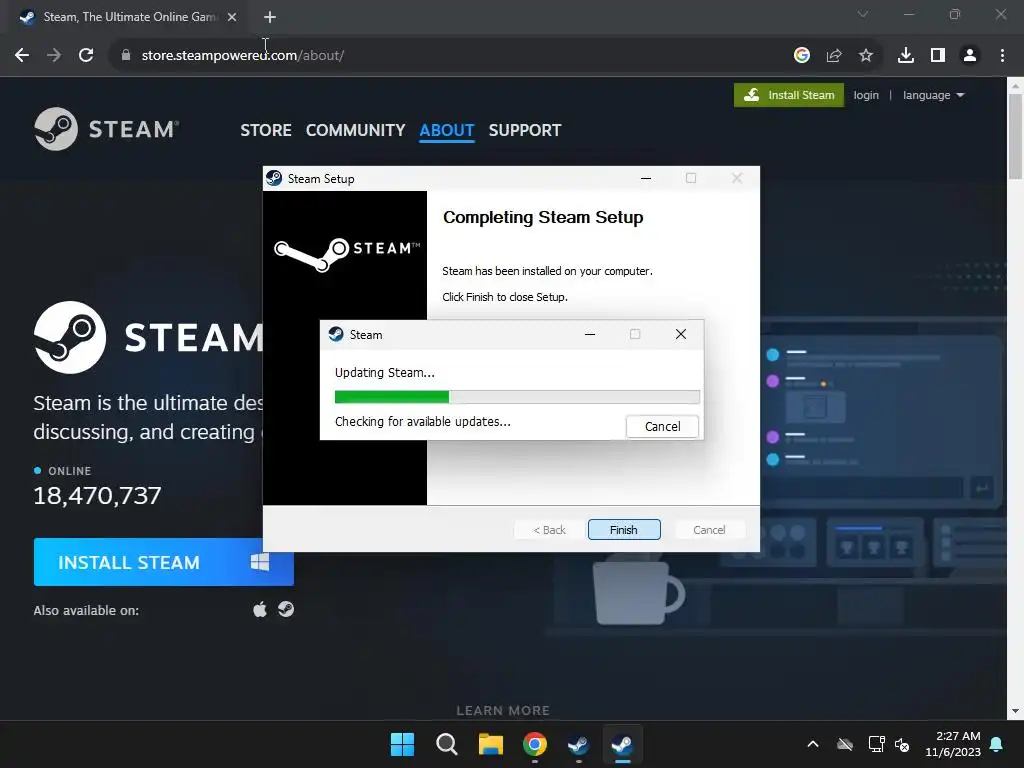Click 'Checking for available updates...' text
1024x768 pixels.
tap(423, 422)
